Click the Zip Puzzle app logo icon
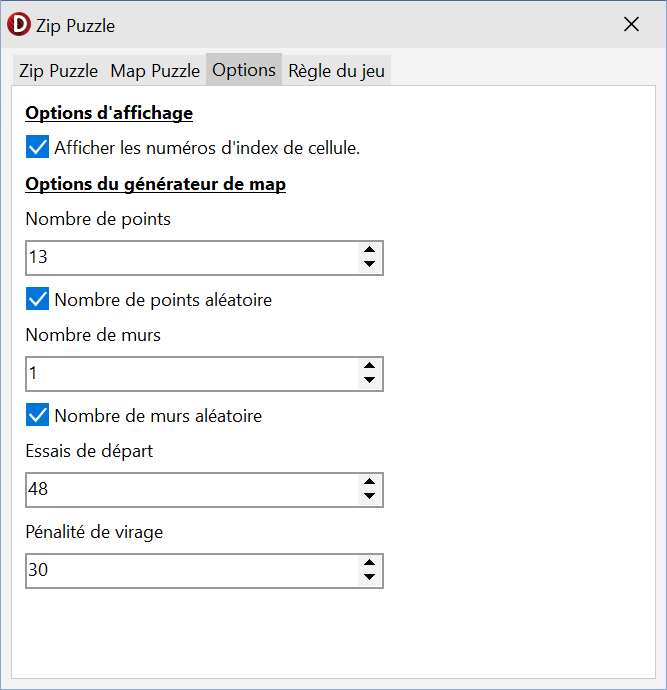667x690 pixels. pos(19,25)
